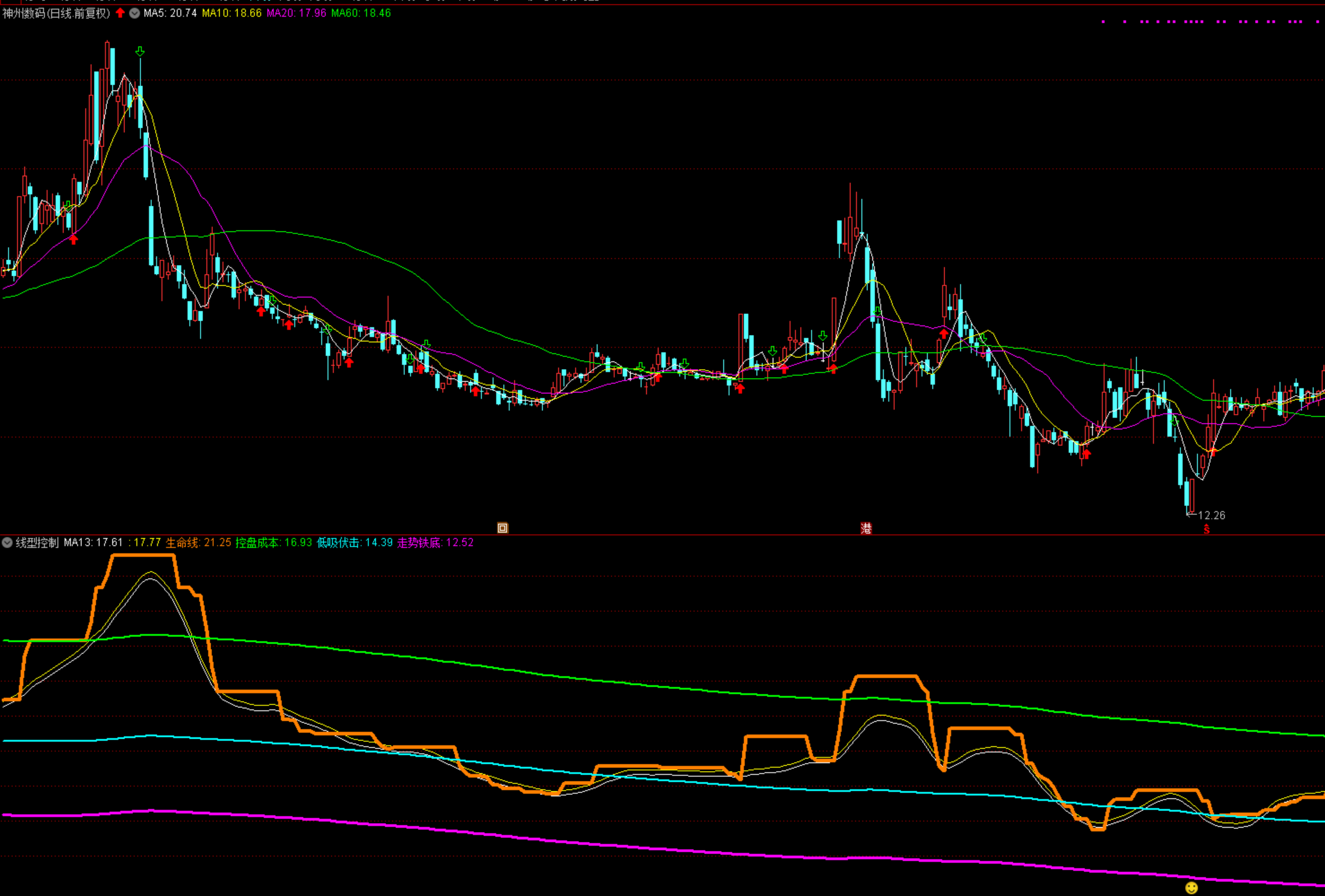This screenshot has height=896, width=1325.
Task: Click the 12.26 lowest price label
Action: pyautogui.click(x=1211, y=515)
